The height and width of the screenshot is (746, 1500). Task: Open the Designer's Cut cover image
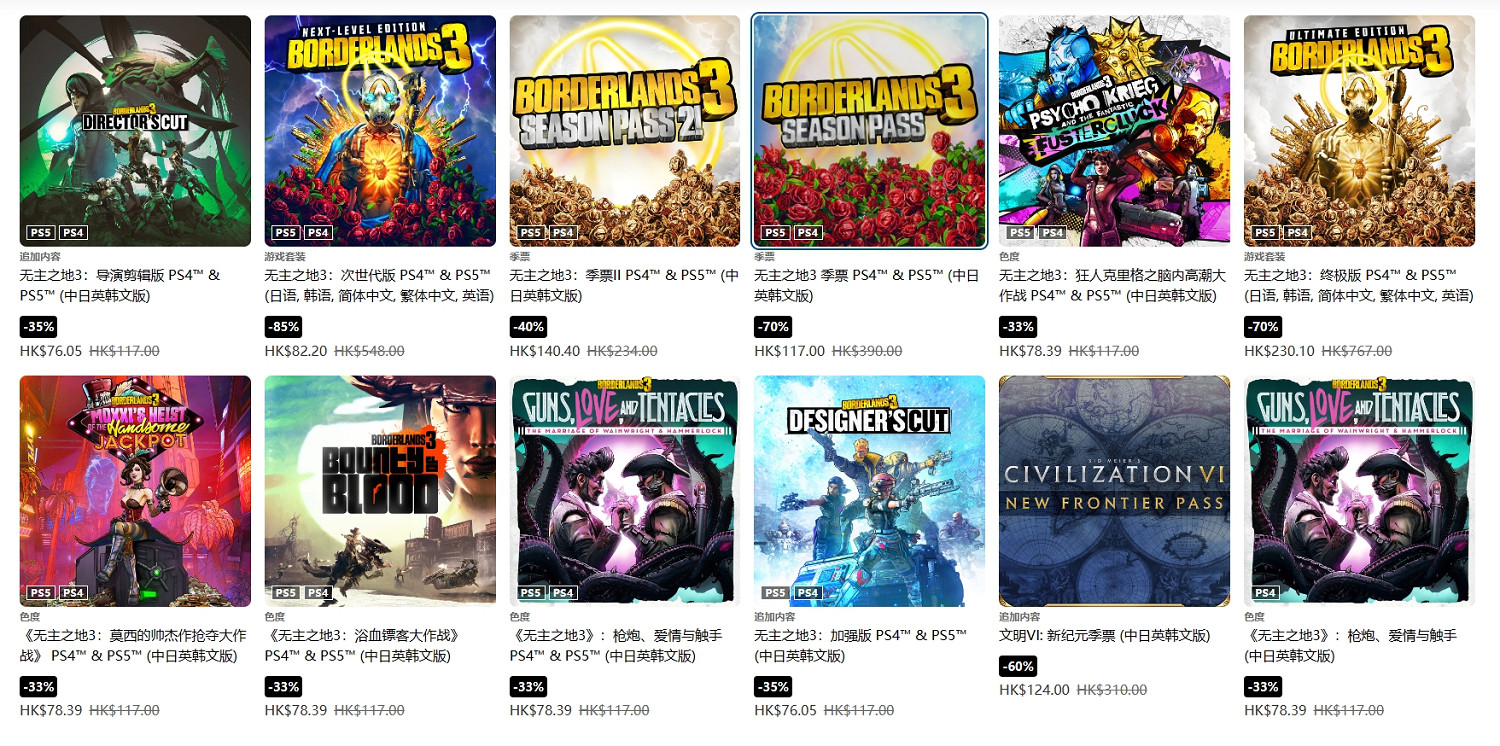pos(870,491)
